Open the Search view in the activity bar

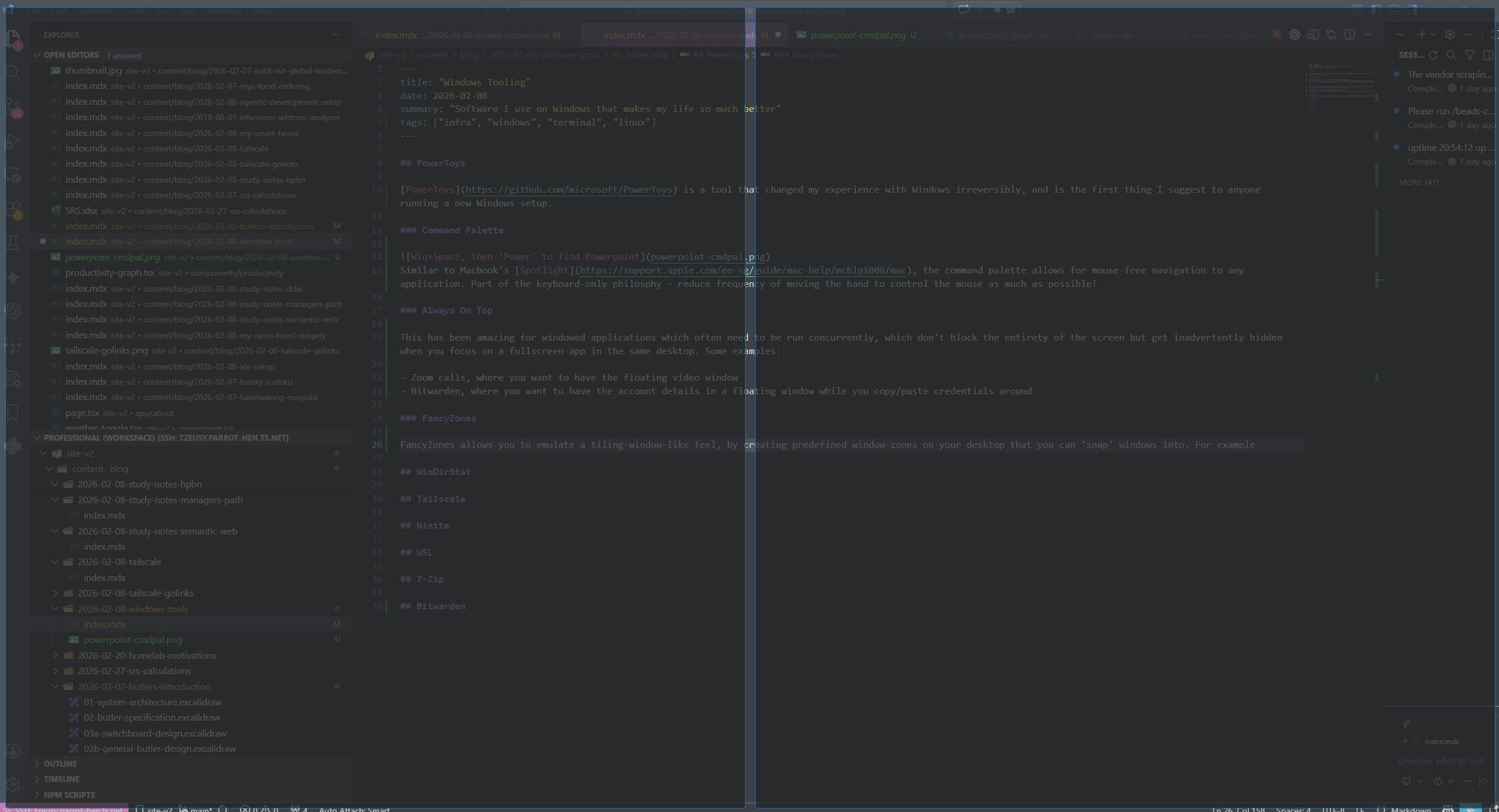[14, 72]
